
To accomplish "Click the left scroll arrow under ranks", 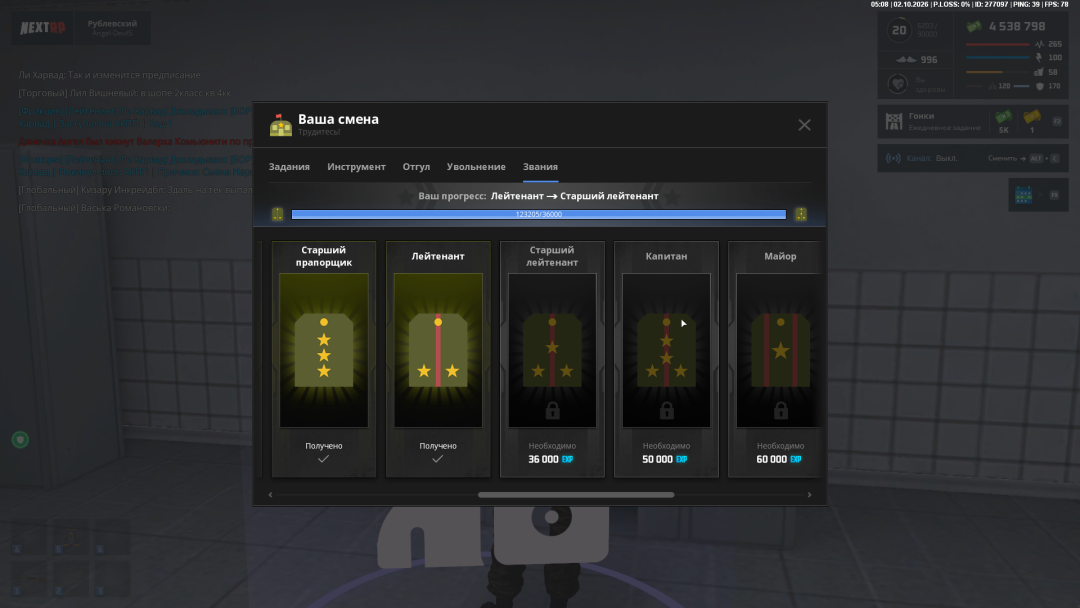I will coord(270,494).
